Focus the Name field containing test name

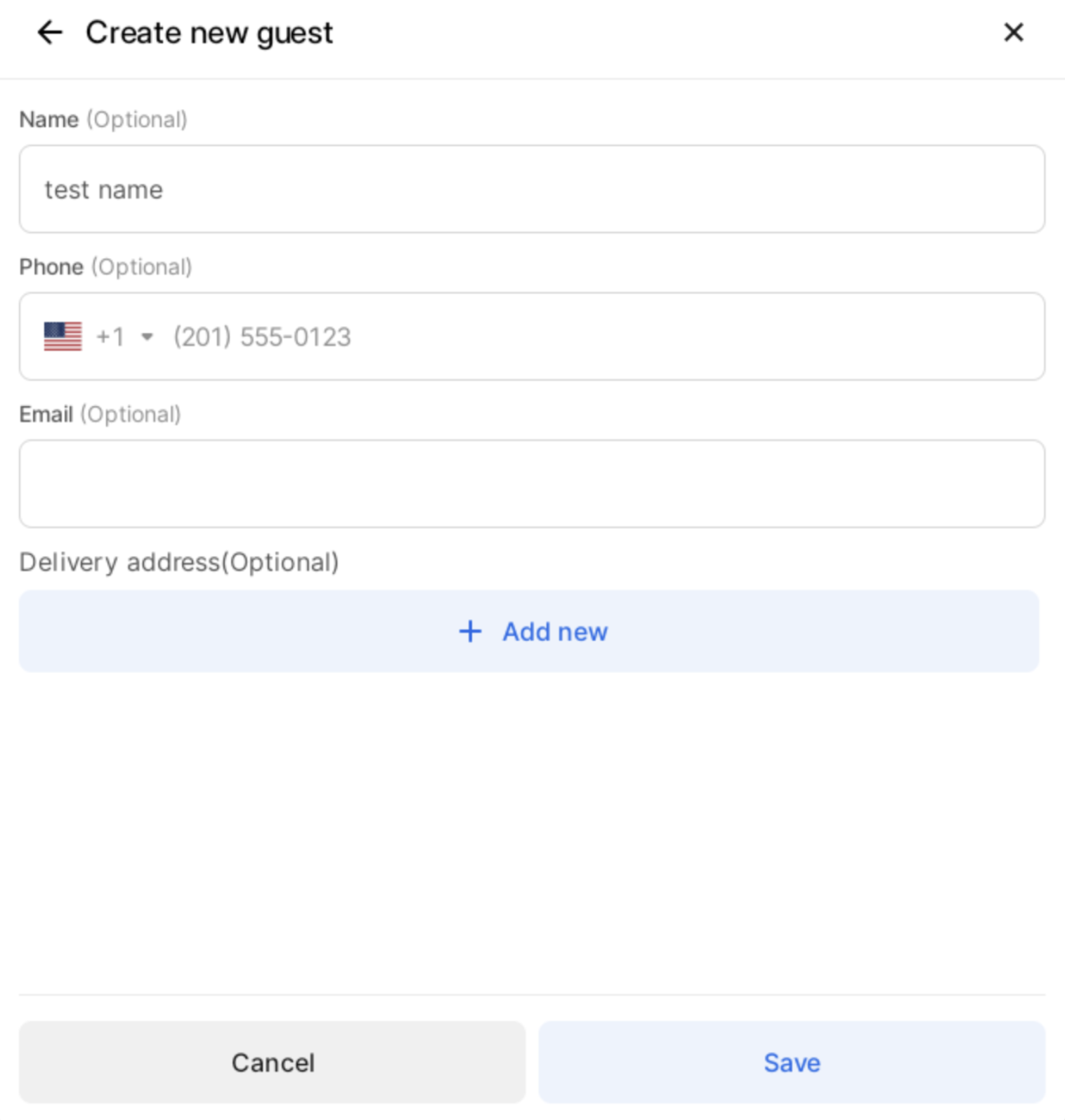[x=532, y=190]
